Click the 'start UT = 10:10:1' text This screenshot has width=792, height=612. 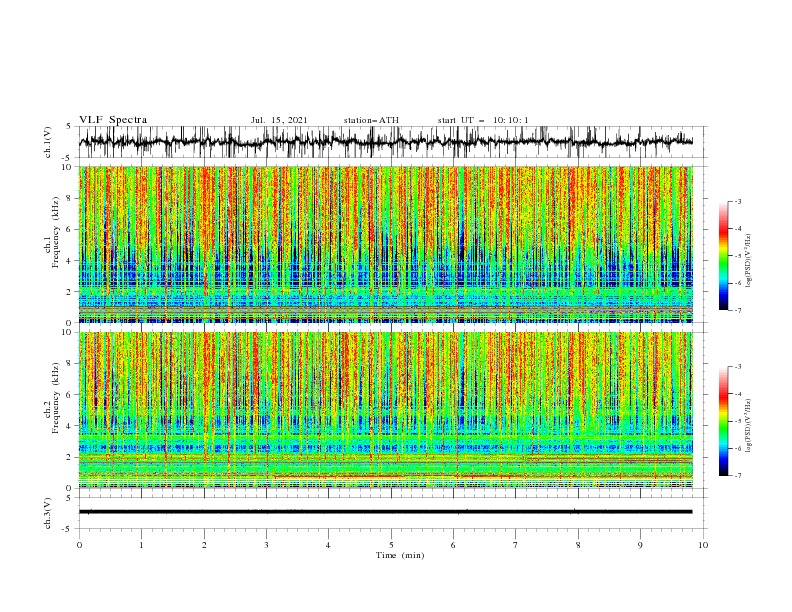483,120
